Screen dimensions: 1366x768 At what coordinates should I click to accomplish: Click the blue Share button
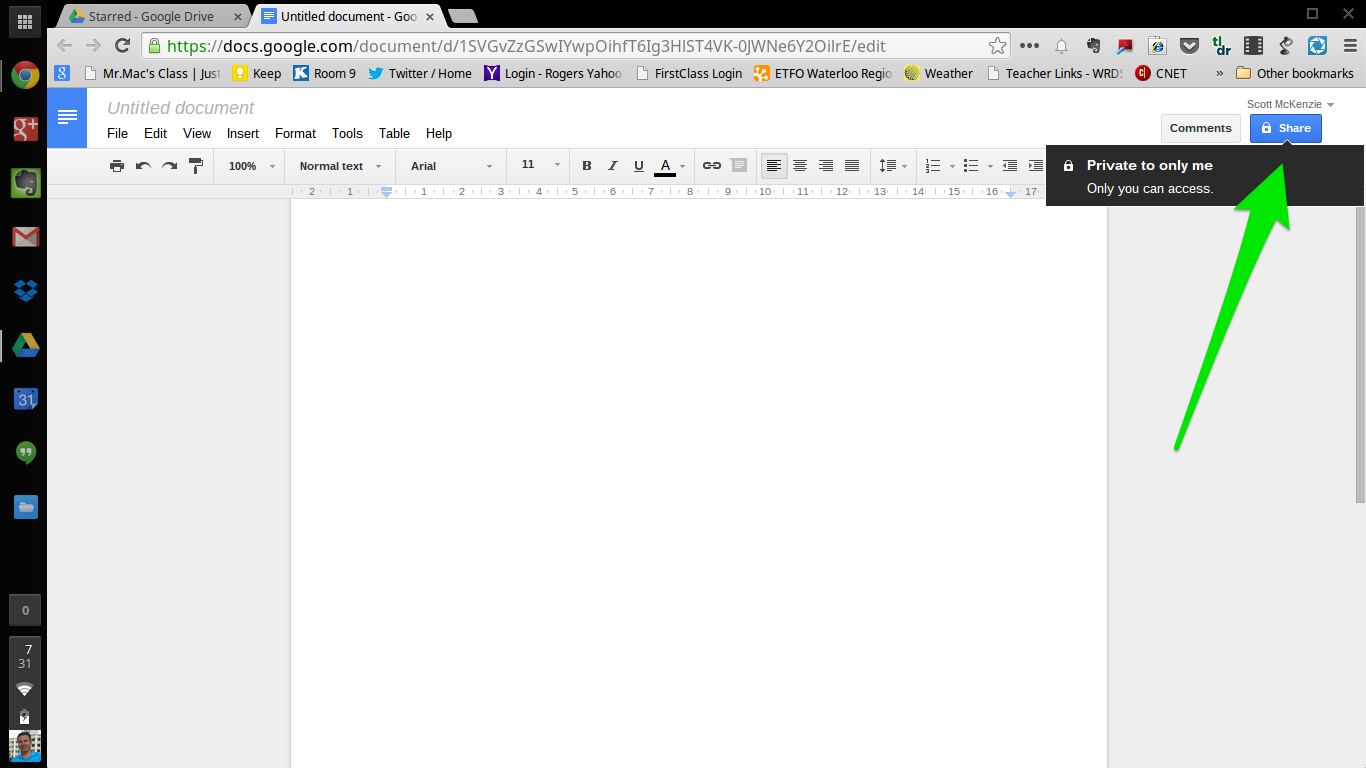(x=1286, y=128)
